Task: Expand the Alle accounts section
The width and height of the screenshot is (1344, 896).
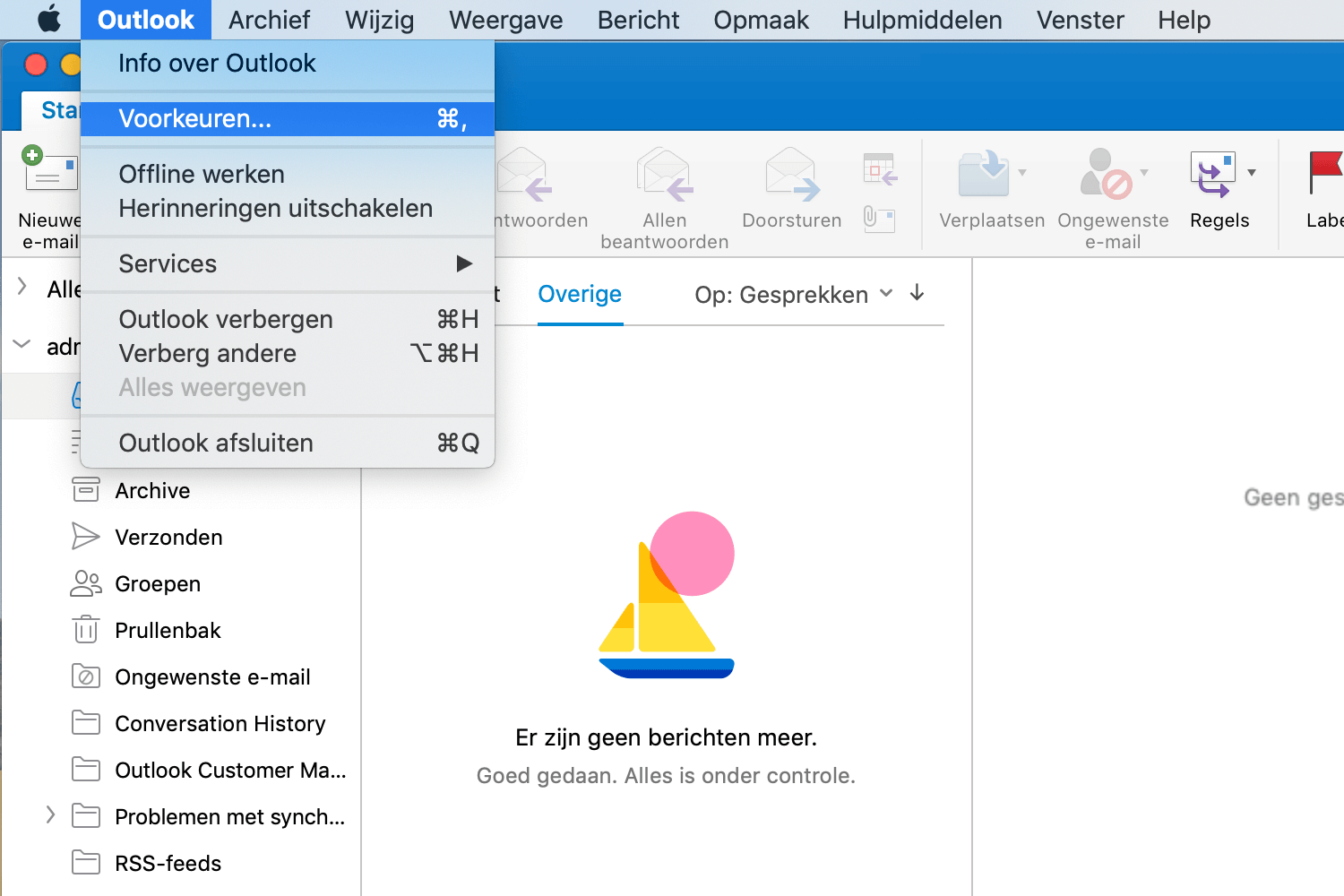Action: (x=22, y=287)
